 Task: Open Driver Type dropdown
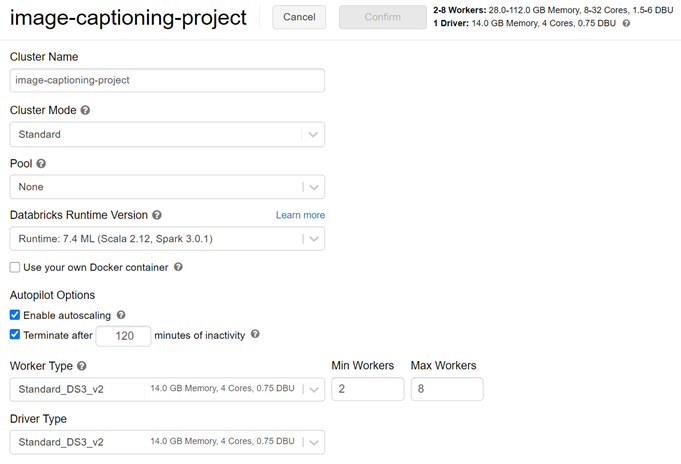click(167, 442)
